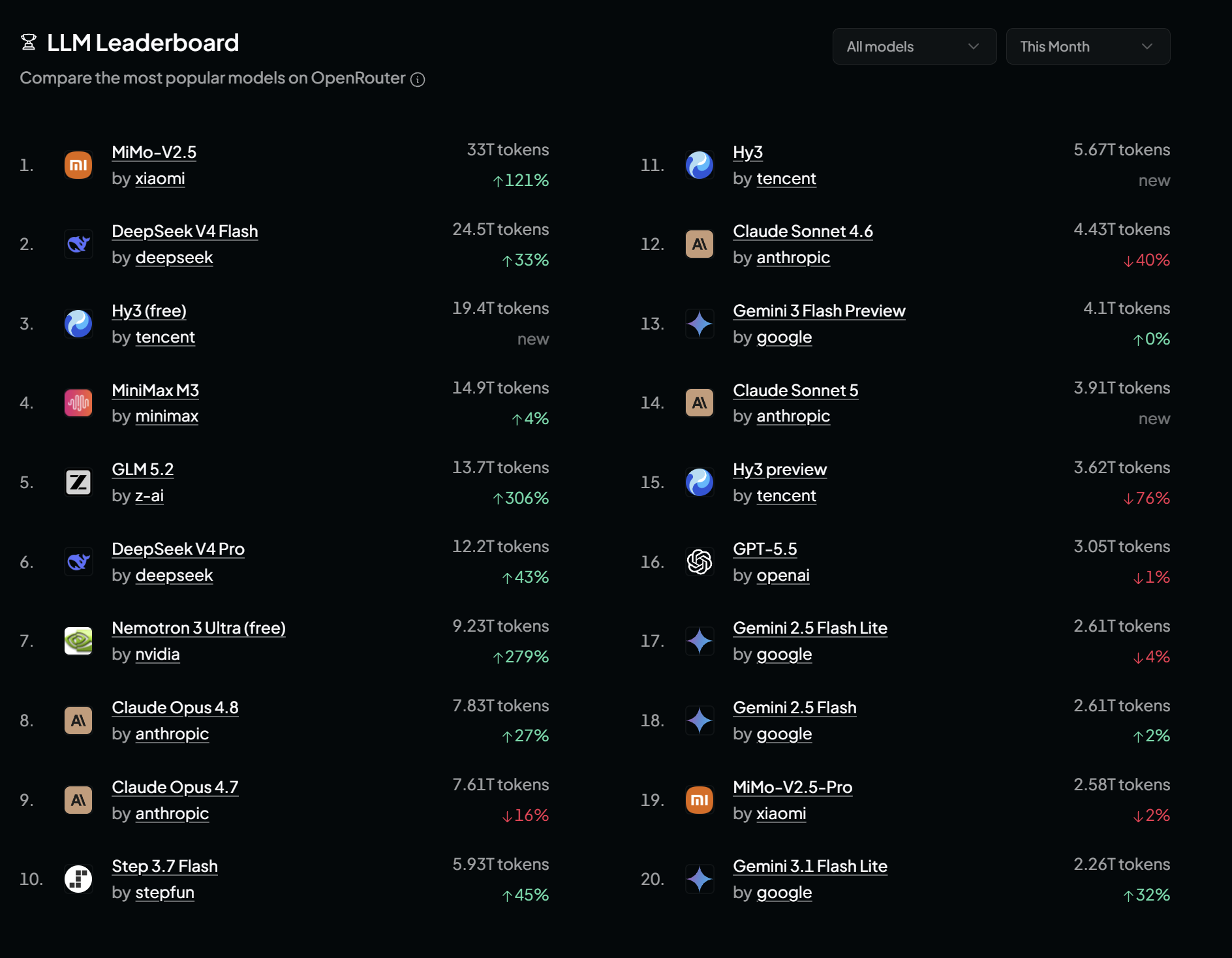This screenshot has height=958, width=1232.
Task: Click the OpenAI logo beside GPT-5.5
Action: [700, 562]
